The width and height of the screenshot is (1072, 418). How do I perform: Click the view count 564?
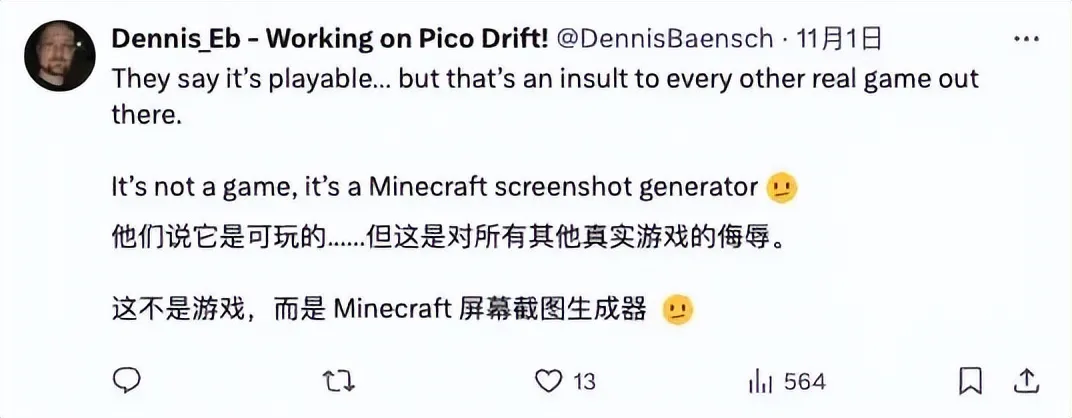tap(803, 381)
